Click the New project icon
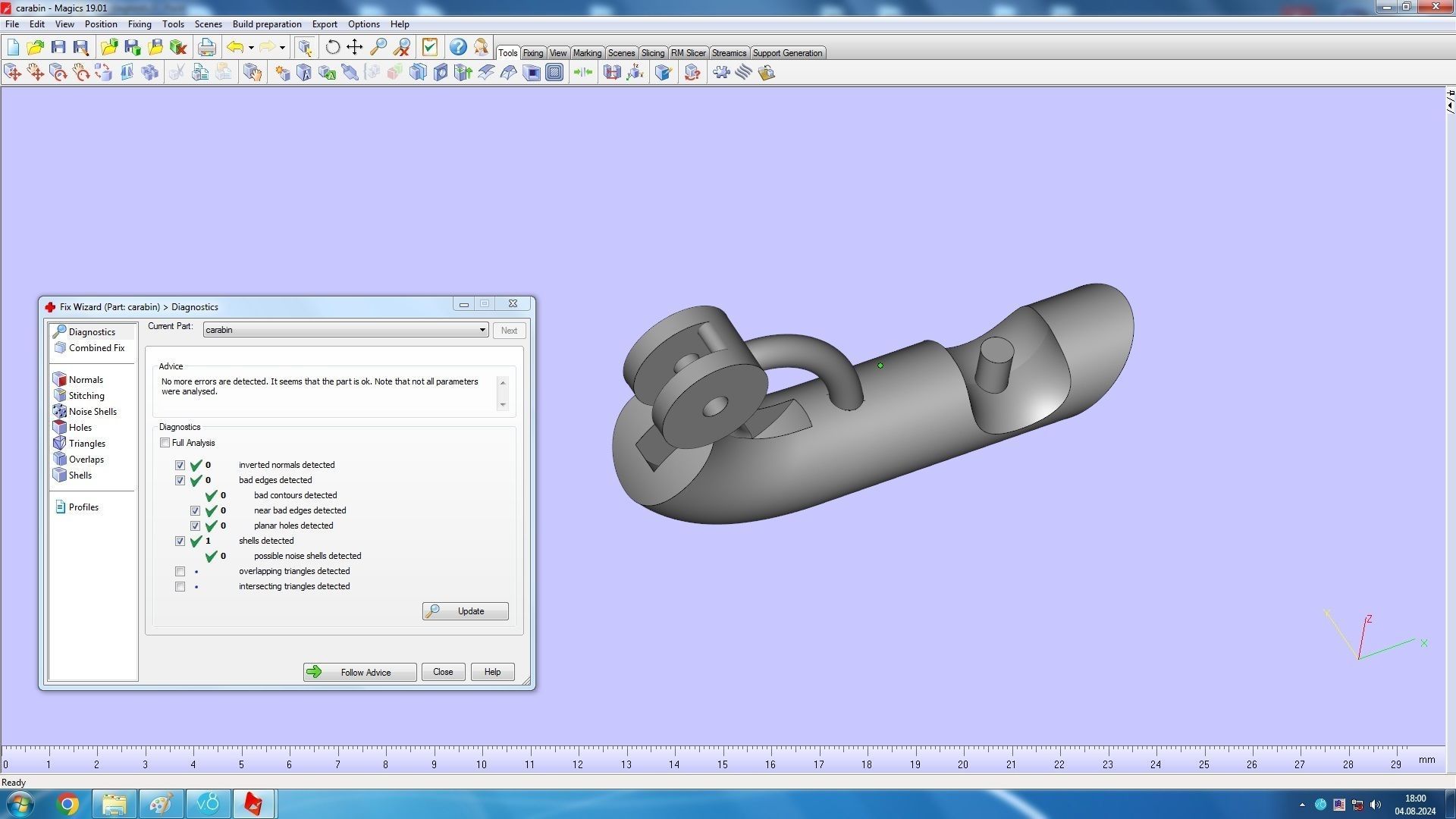 13,47
